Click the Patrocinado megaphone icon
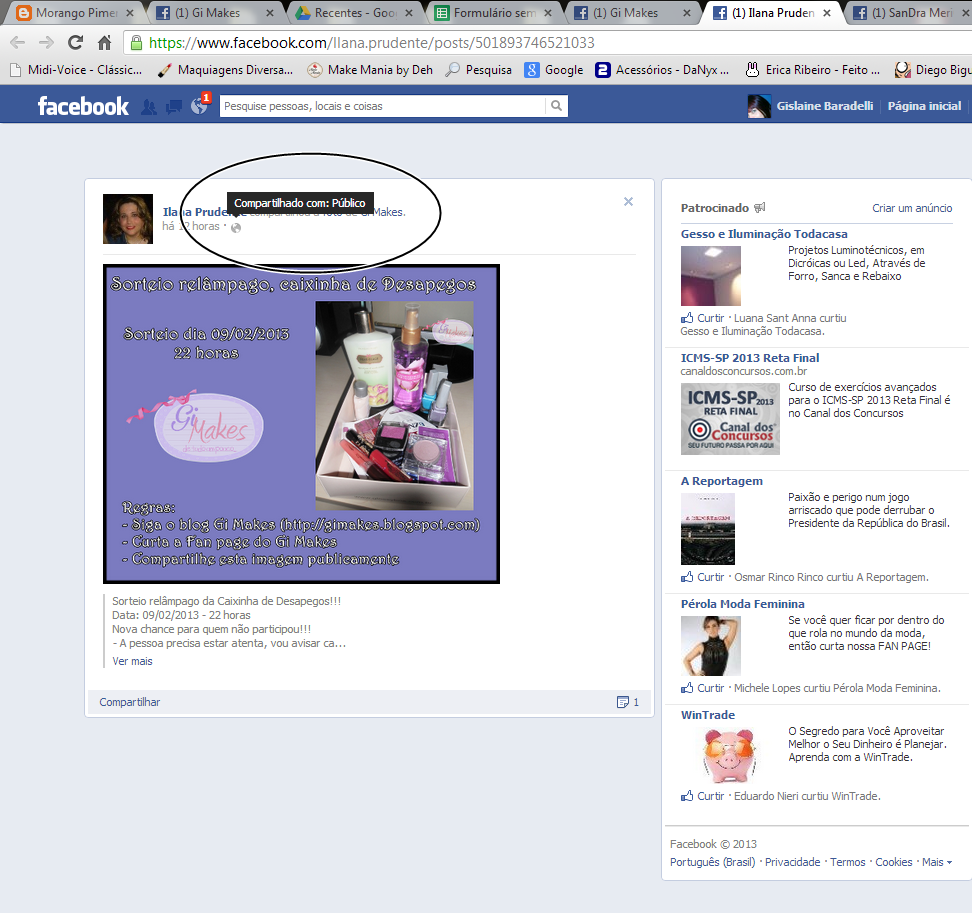 759,208
